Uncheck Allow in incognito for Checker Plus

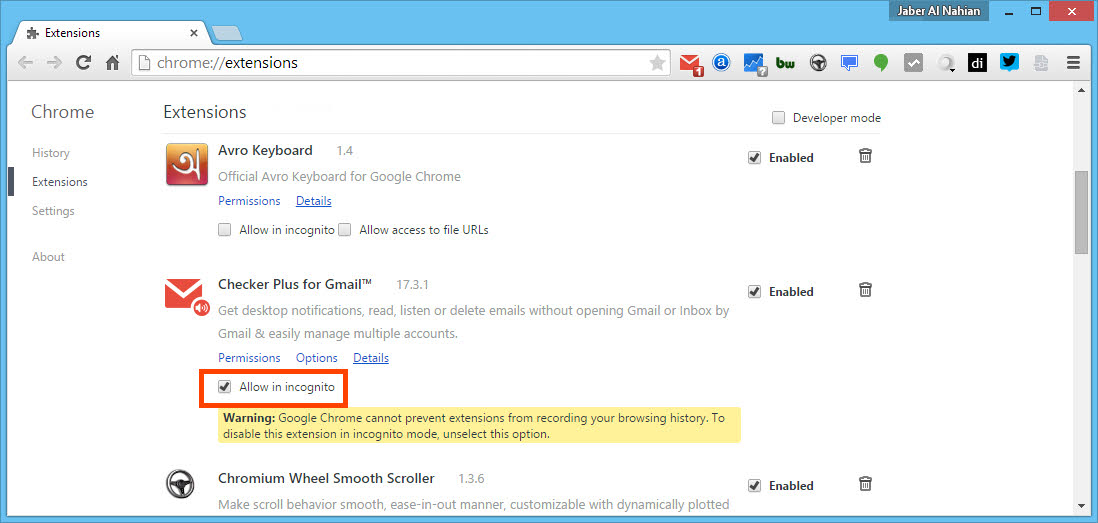click(x=224, y=386)
